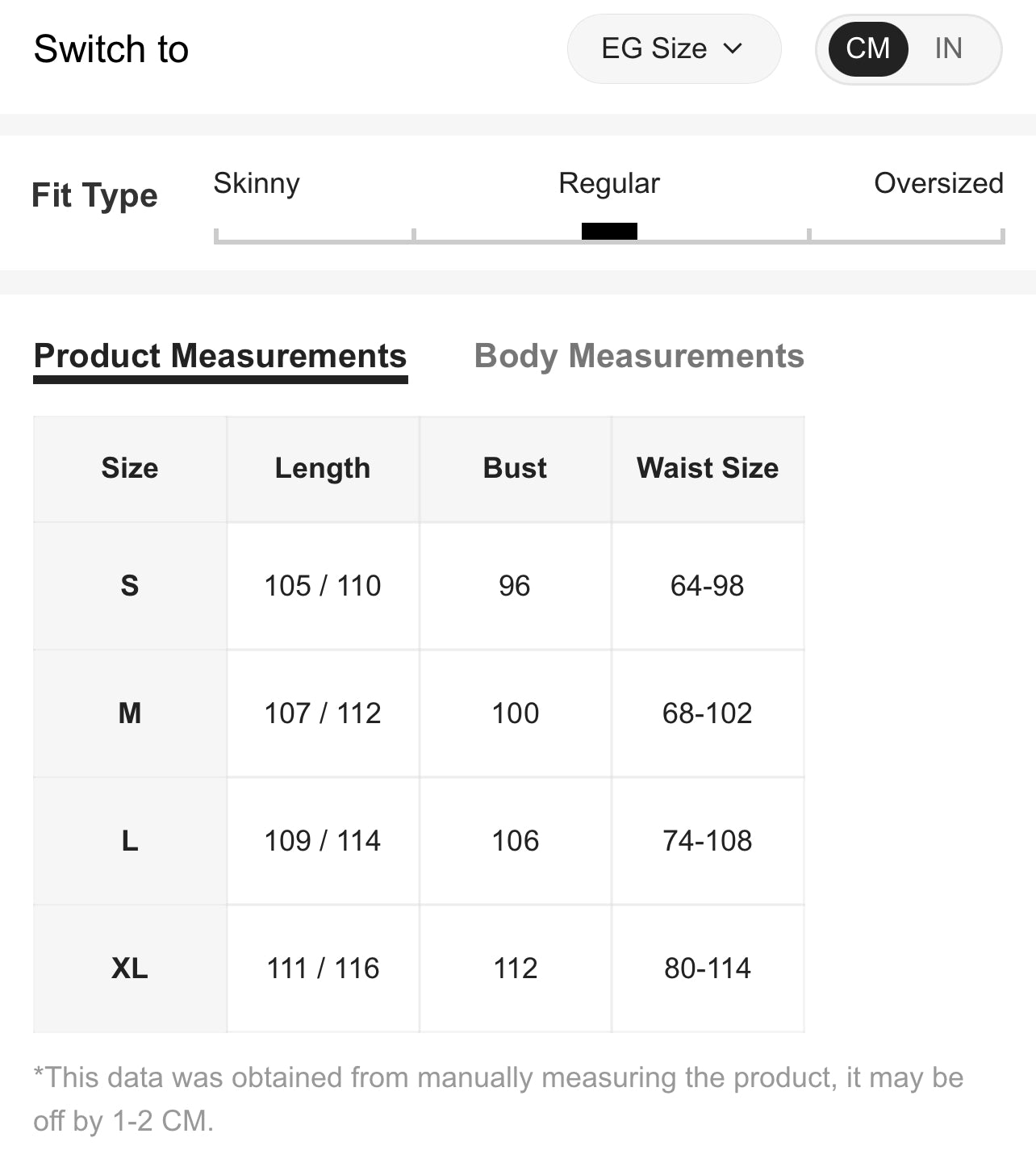Click the Oversized fit label
The height and width of the screenshot is (1167, 1036).
point(938,183)
